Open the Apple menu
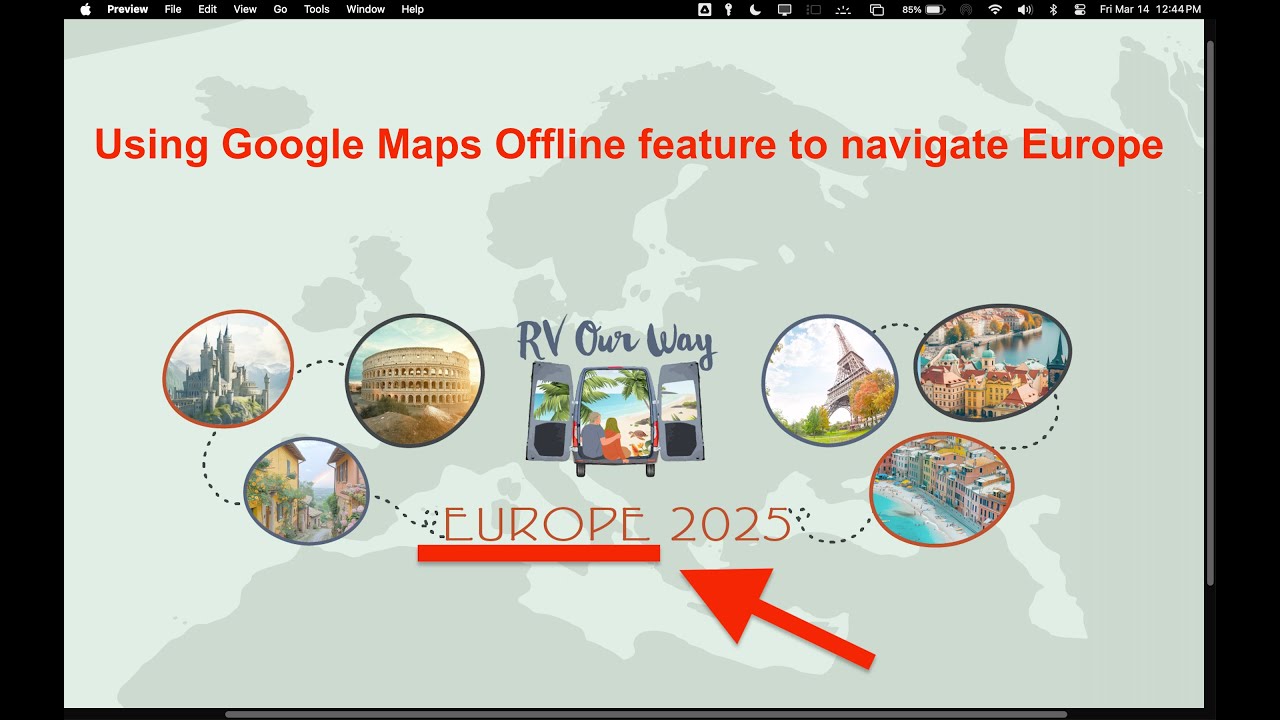Screen dimensions: 1280x720 tap(85, 9)
